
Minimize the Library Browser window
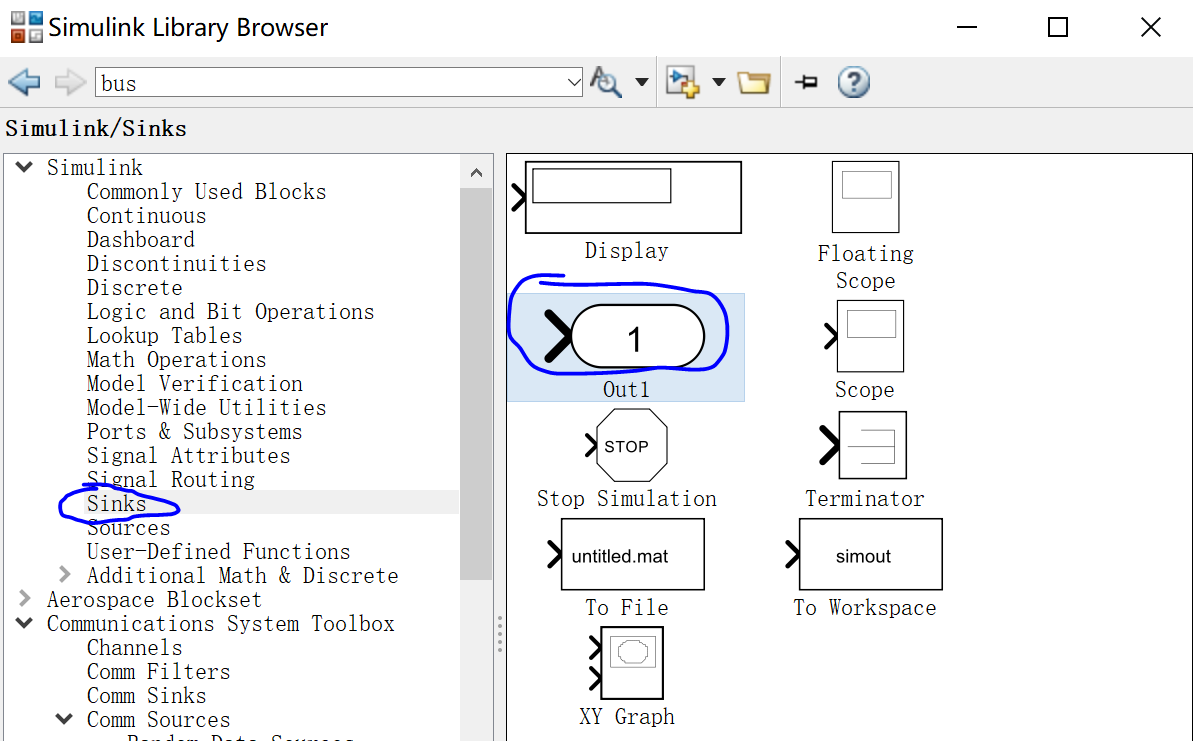(967, 27)
